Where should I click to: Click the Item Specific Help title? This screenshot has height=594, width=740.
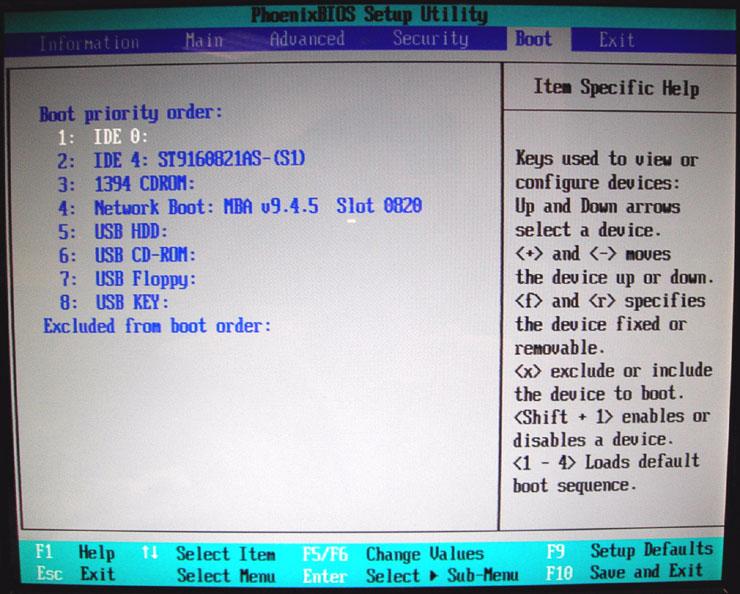point(616,88)
